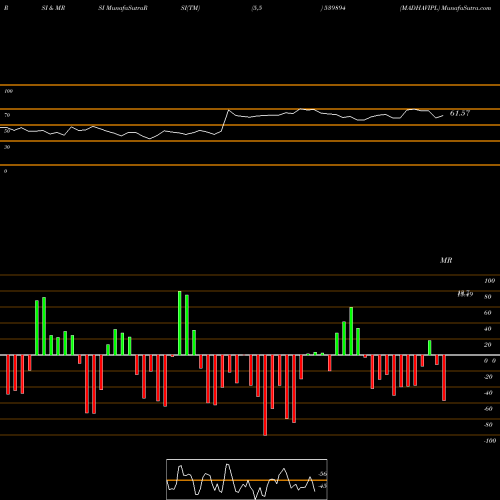
Task: Click the MR axis label 80
Action: click(x=487, y=297)
